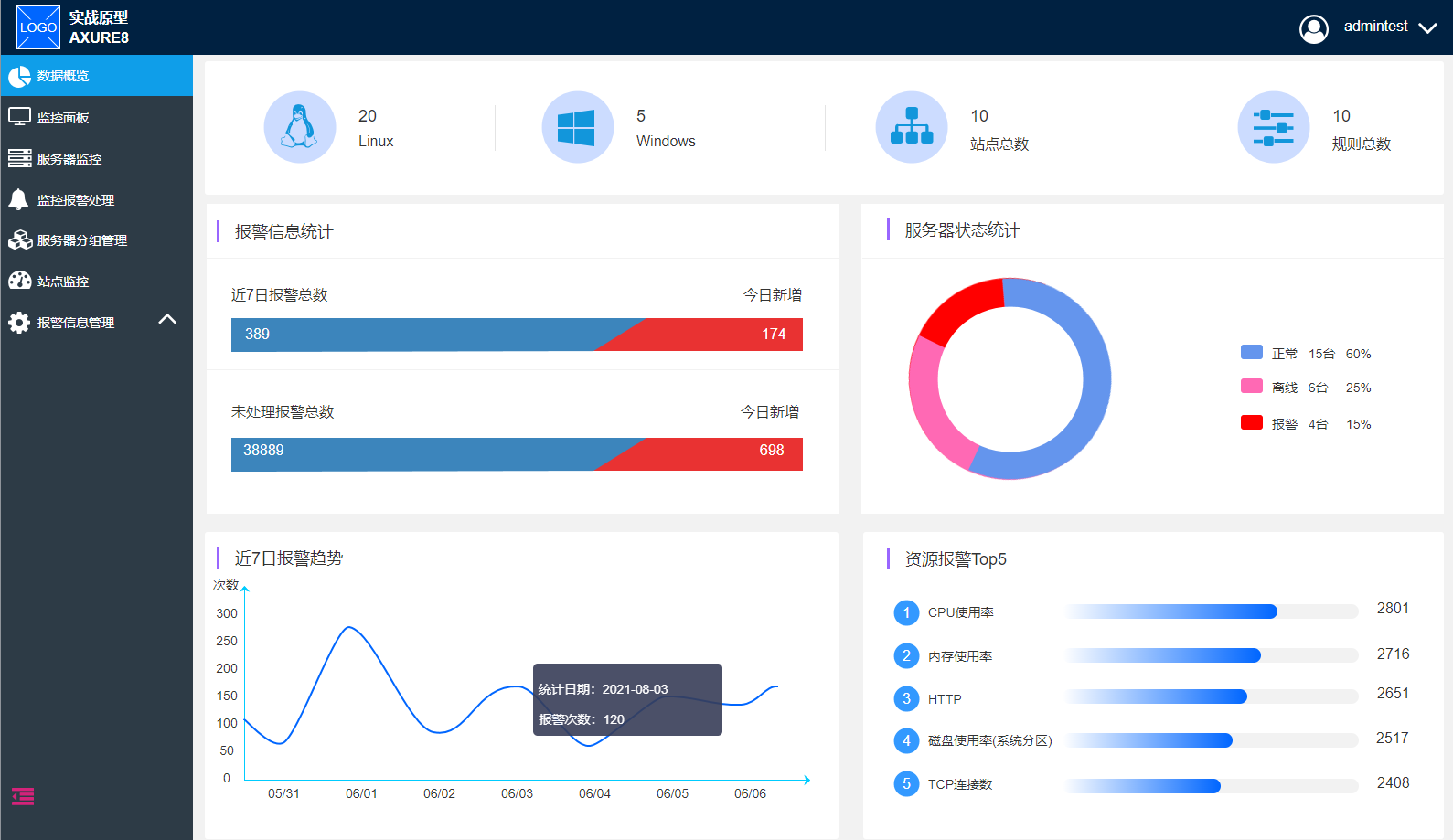This screenshot has width=1453, height=840.
Task: Click the blue LOGO icon
Action: (38, 27)
